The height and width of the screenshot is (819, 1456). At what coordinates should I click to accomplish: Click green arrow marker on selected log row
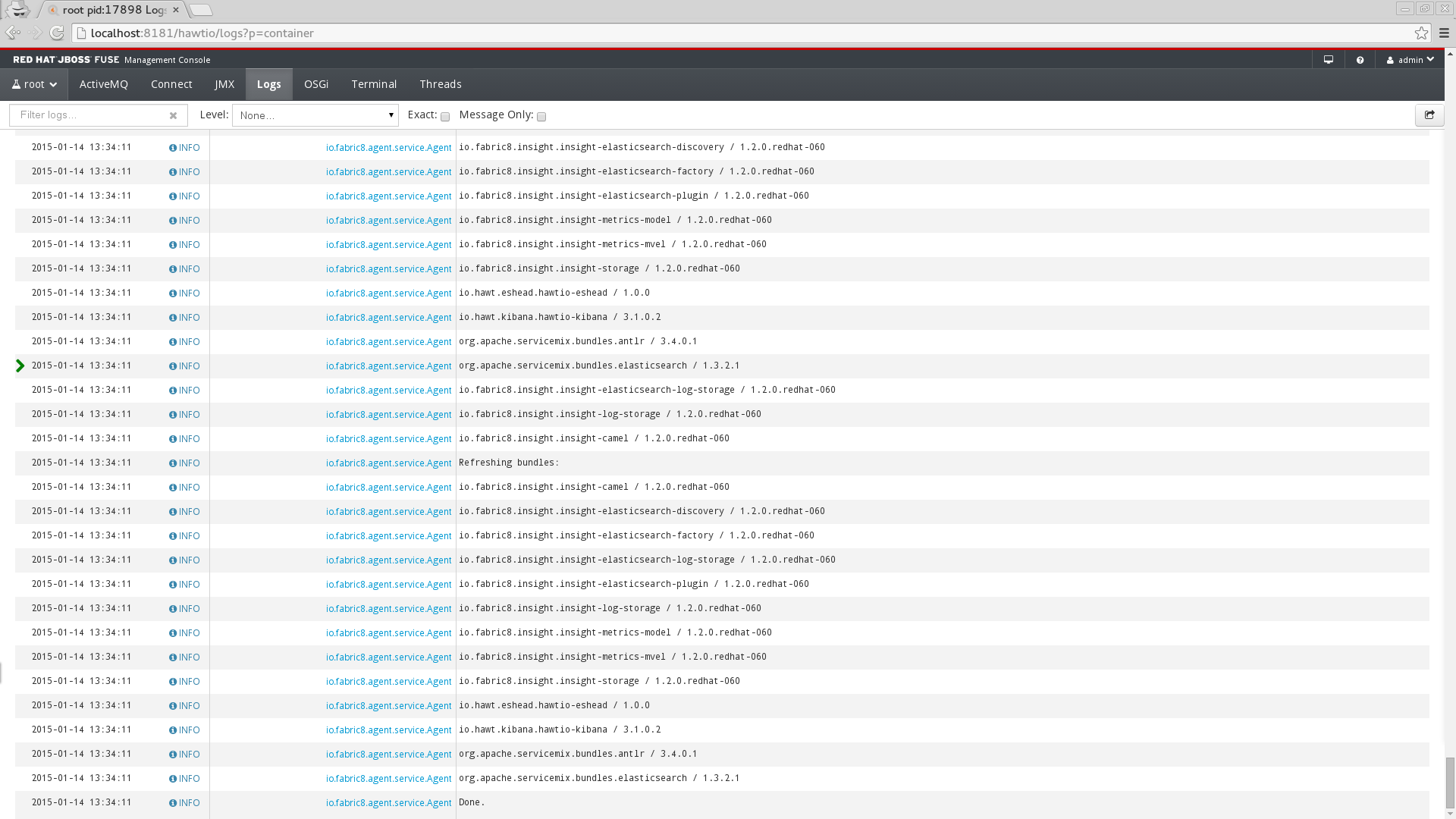20,366
